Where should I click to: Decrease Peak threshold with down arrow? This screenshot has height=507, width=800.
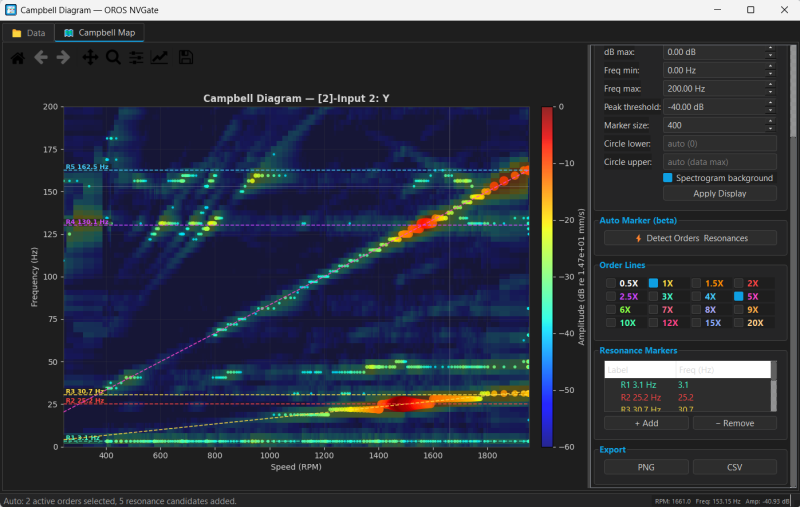coord(770,110)
